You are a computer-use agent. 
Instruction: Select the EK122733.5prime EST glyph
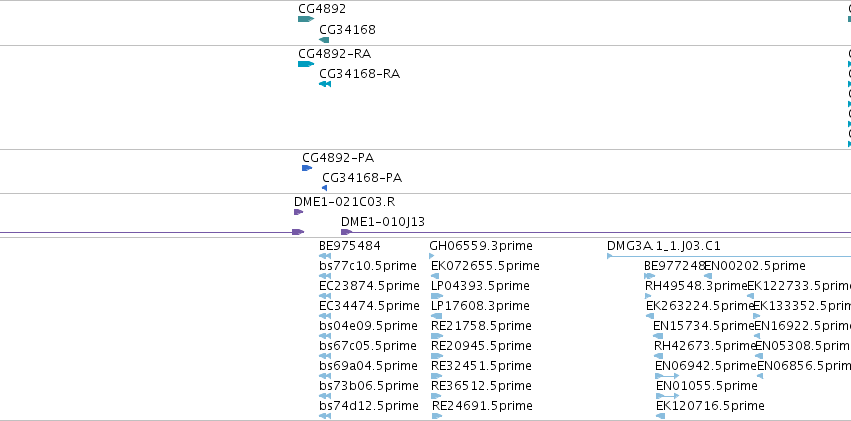pos(751,296)
